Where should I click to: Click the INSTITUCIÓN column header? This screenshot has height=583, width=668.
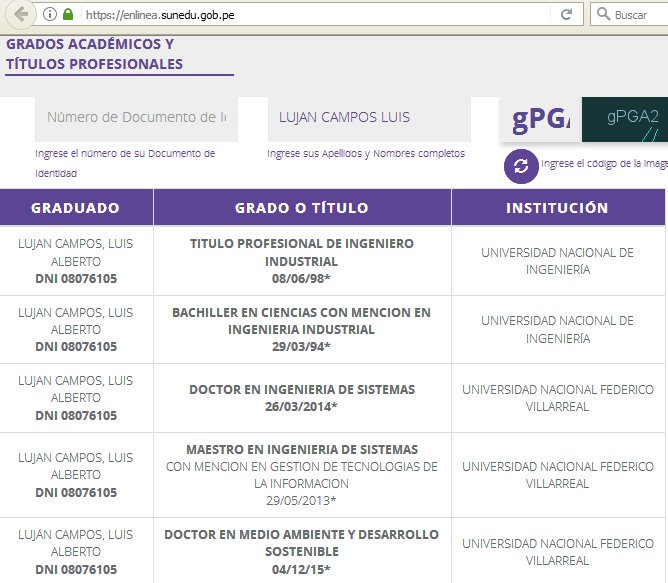[558, 208]
